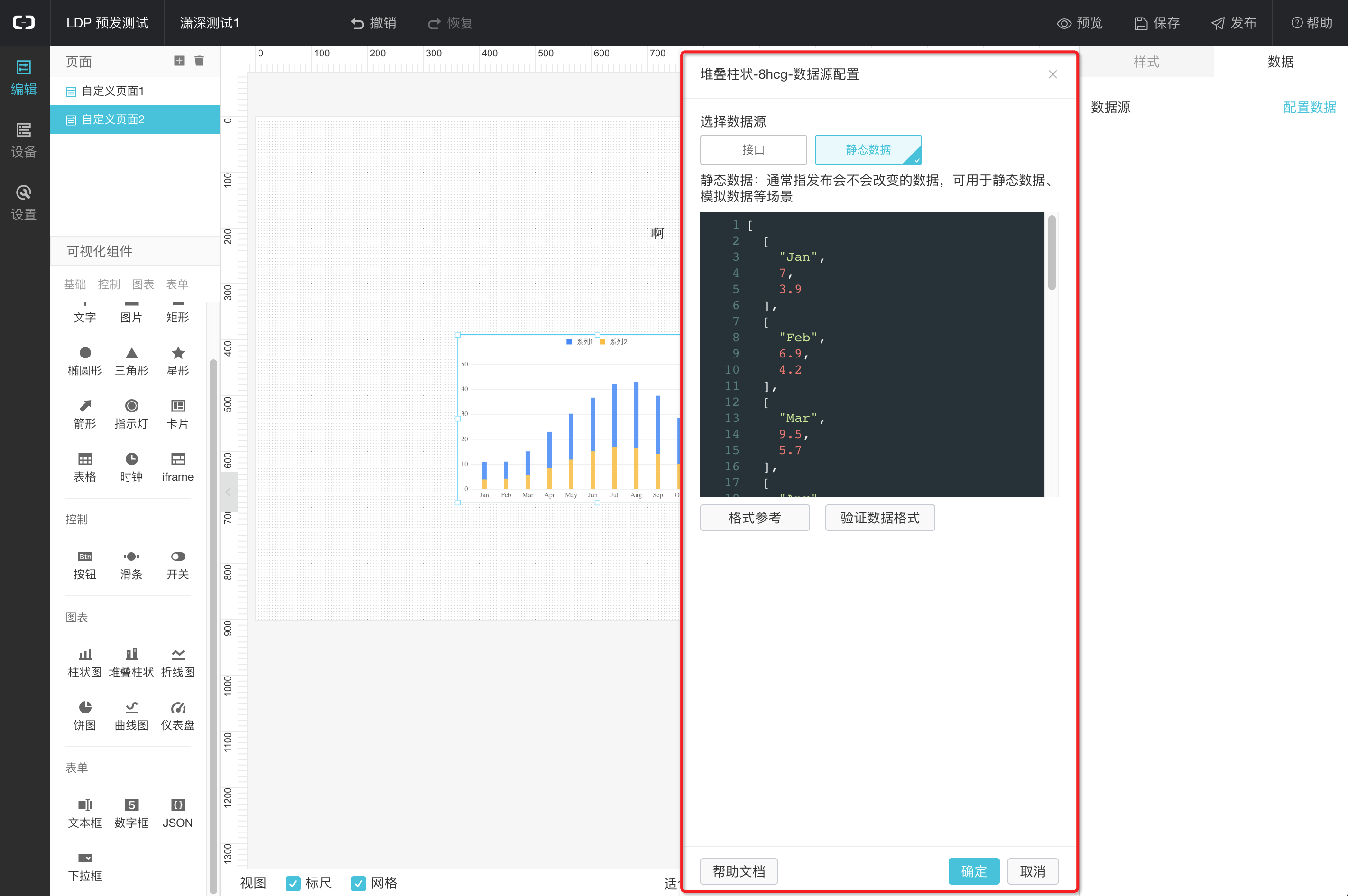This screenshot has height=896, width=1348.
Task: Choose the interface data source option
Action: [x=753, y=150]
